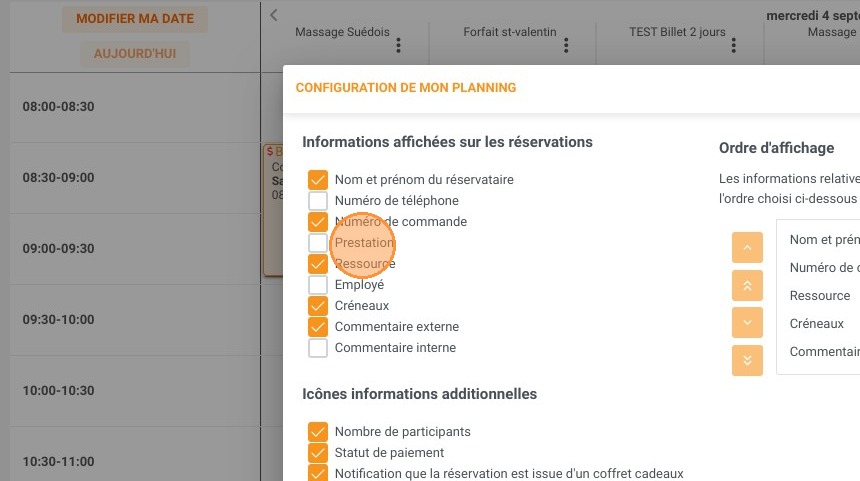Select Ressource in display order list
The image size is (860, 481).
point(819,296)
